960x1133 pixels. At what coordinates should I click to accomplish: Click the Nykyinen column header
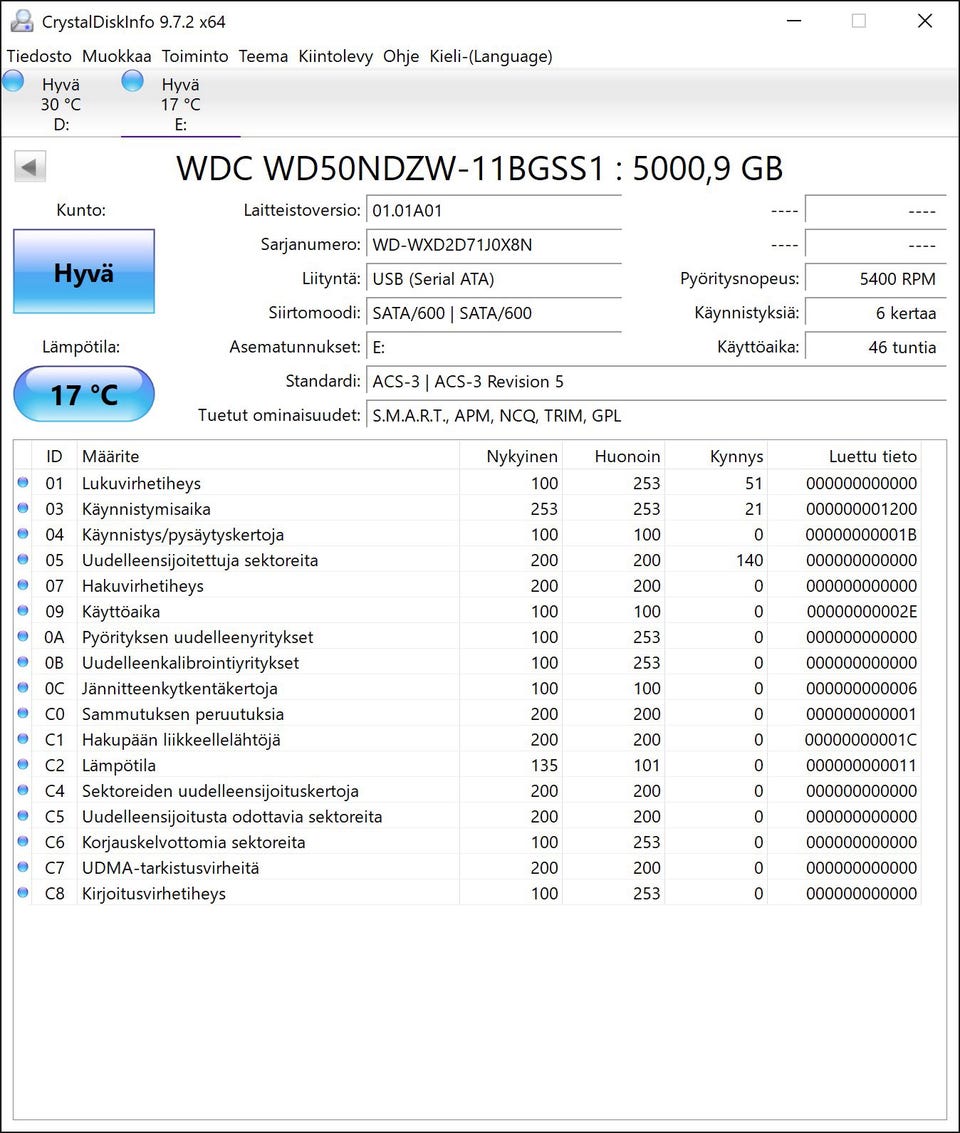click(511, 456)
